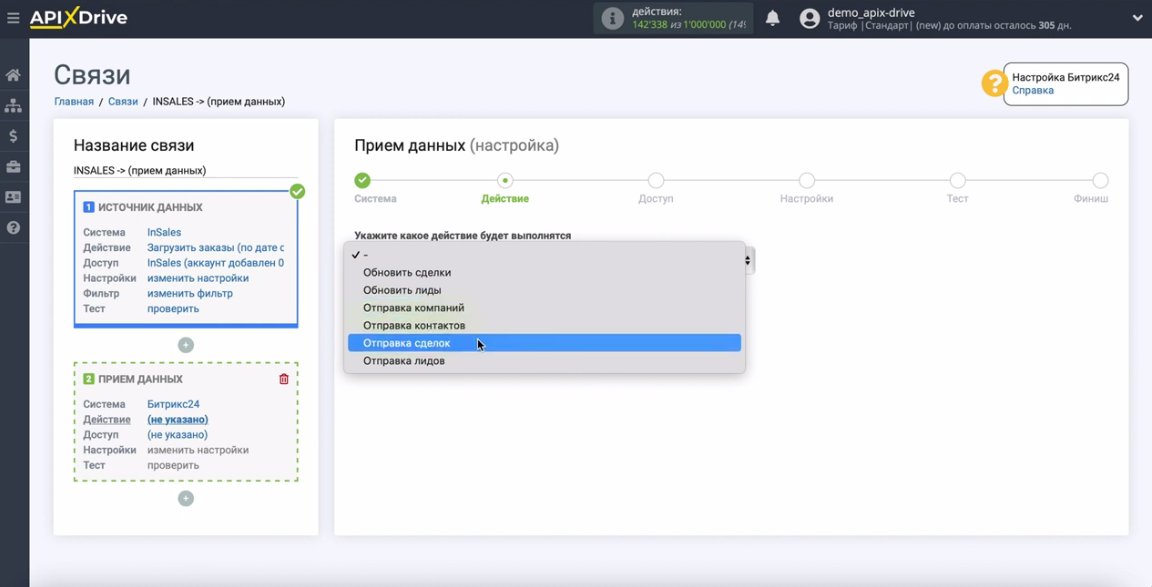The width and height of the screenshot is (1152, 587).
Task: Click the info icon next to actions counter
Action: coord(612,19)
